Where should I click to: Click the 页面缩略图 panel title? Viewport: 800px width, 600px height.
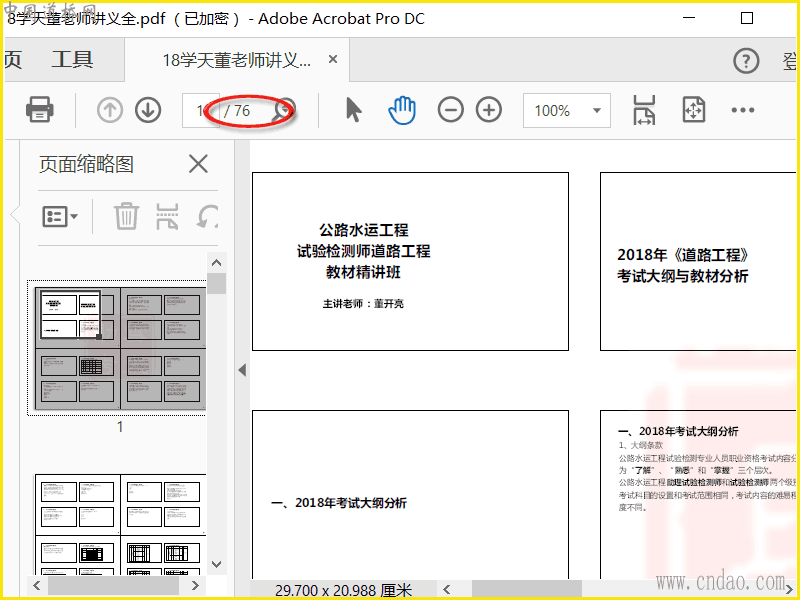point(86,164)
